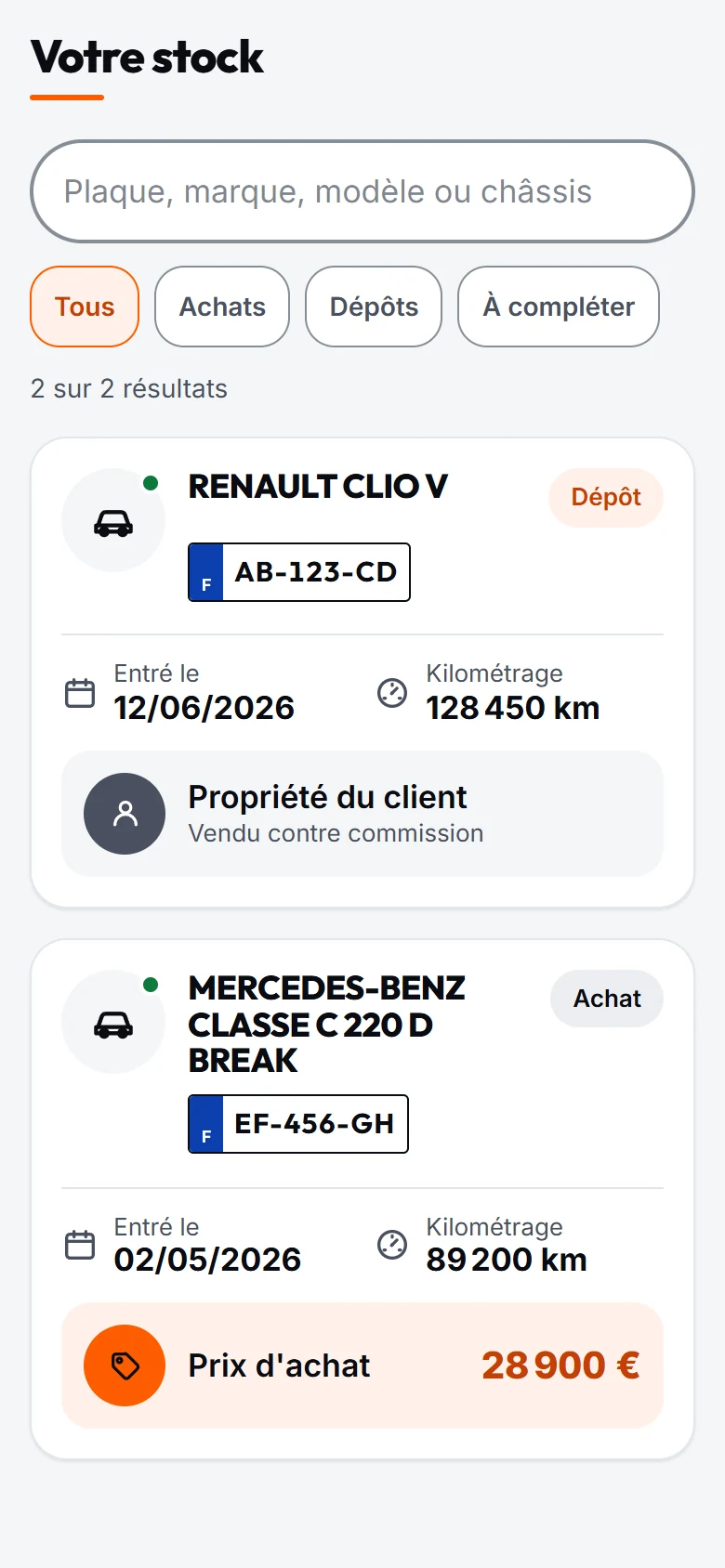Click the EF-456-GH license plate
This screenshot has height=1568, width=725.
[298, 1124]
